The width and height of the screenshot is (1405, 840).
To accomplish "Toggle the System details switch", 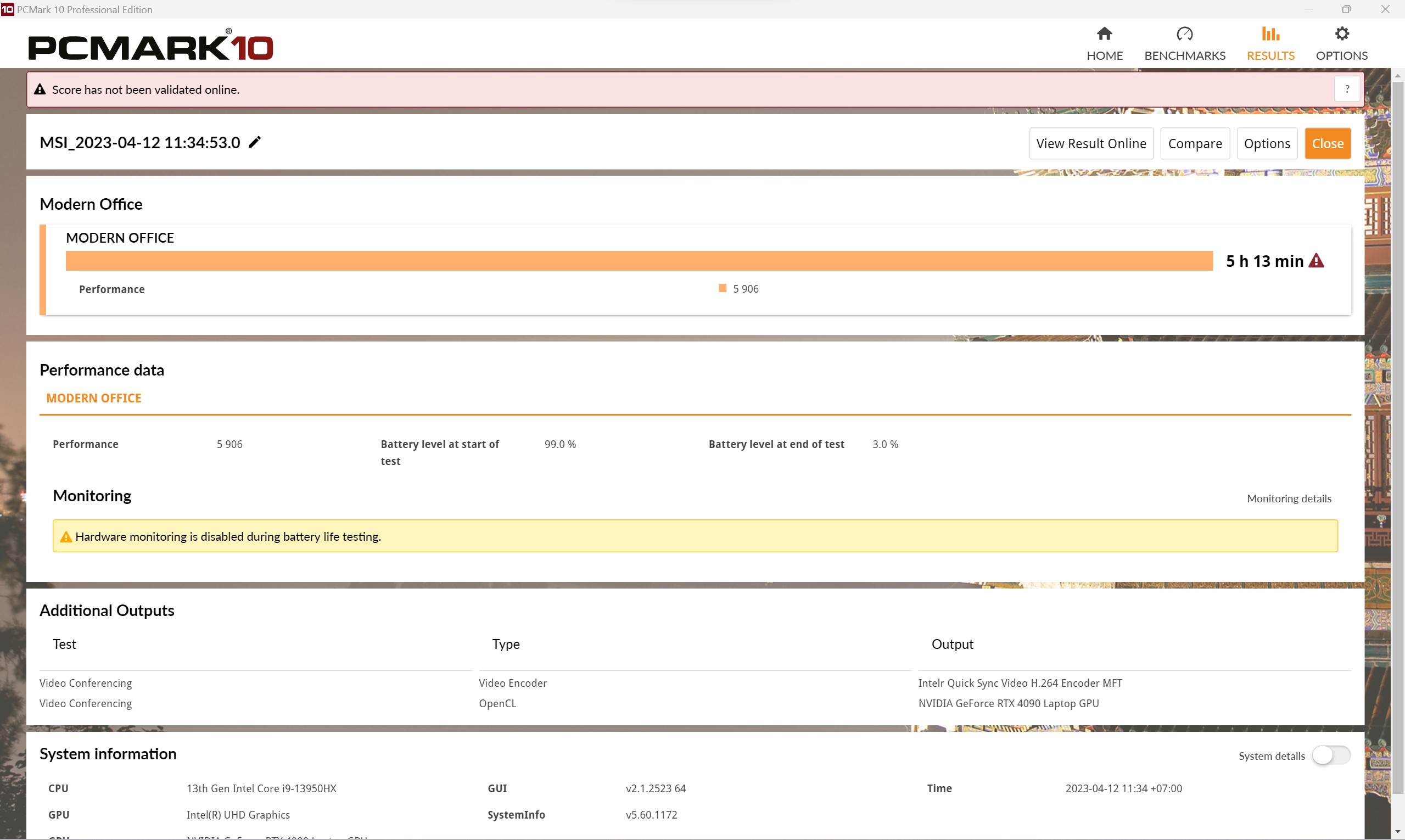I will (1331, 755).
